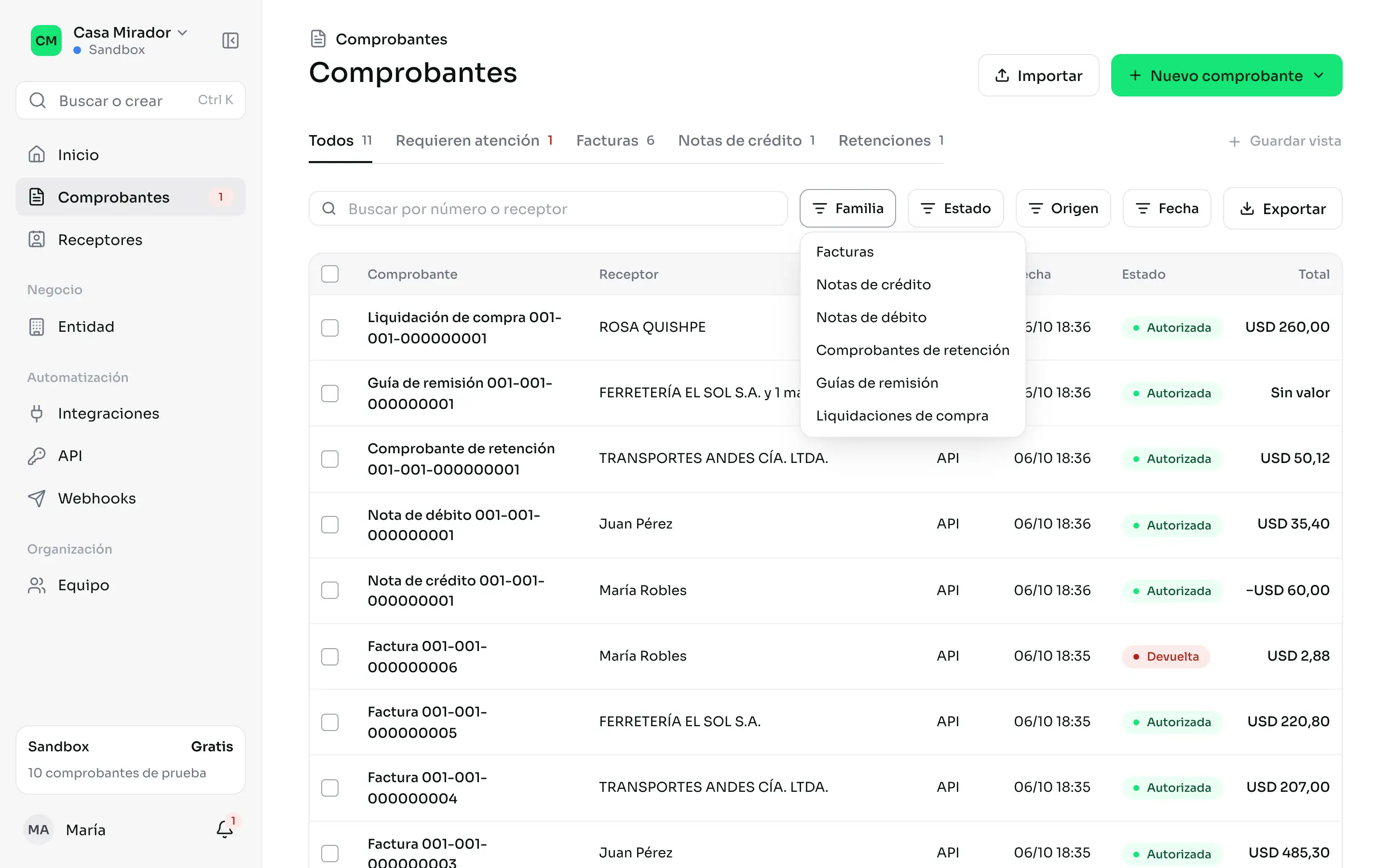The image size is (1389, 868).
Task: Toggle the select-all header checkbox
Action: [330, 274]
